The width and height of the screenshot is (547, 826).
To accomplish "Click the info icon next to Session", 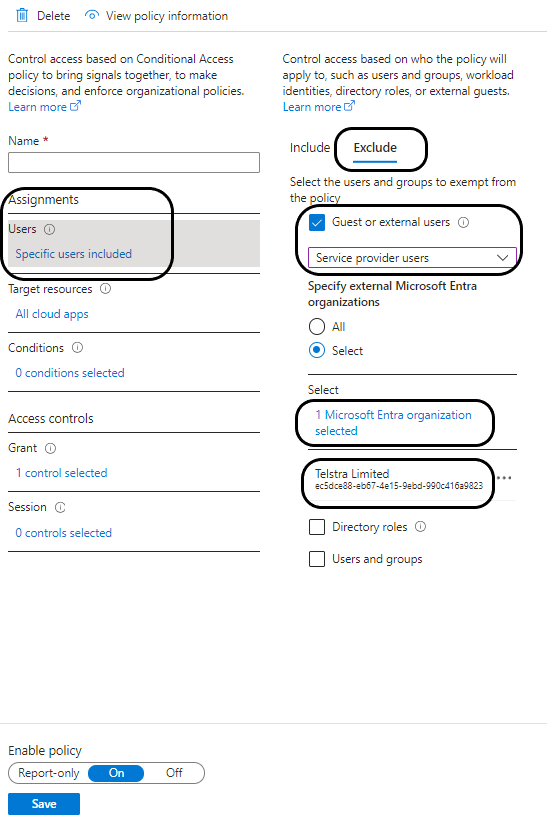I will click(61, 507).
